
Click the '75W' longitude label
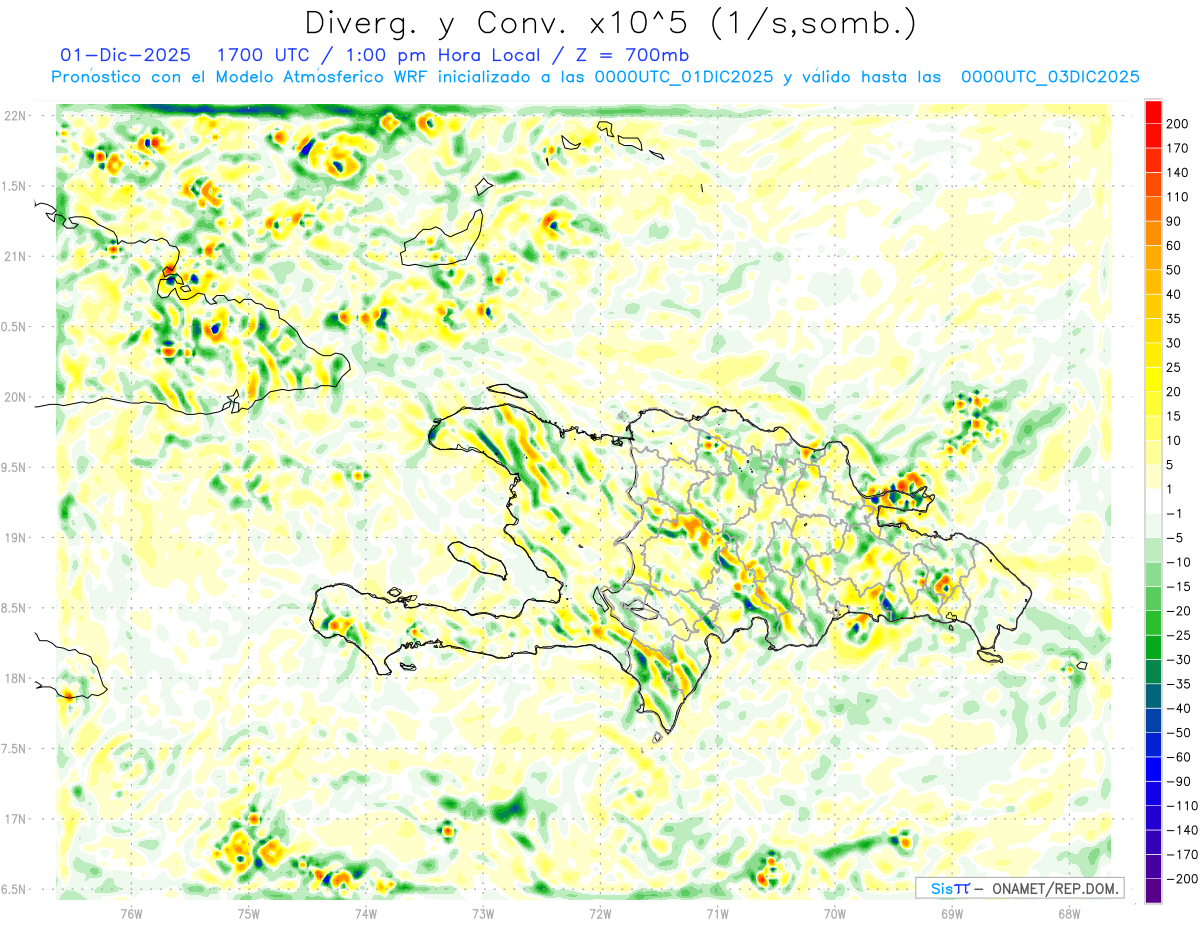coord(249,913)
